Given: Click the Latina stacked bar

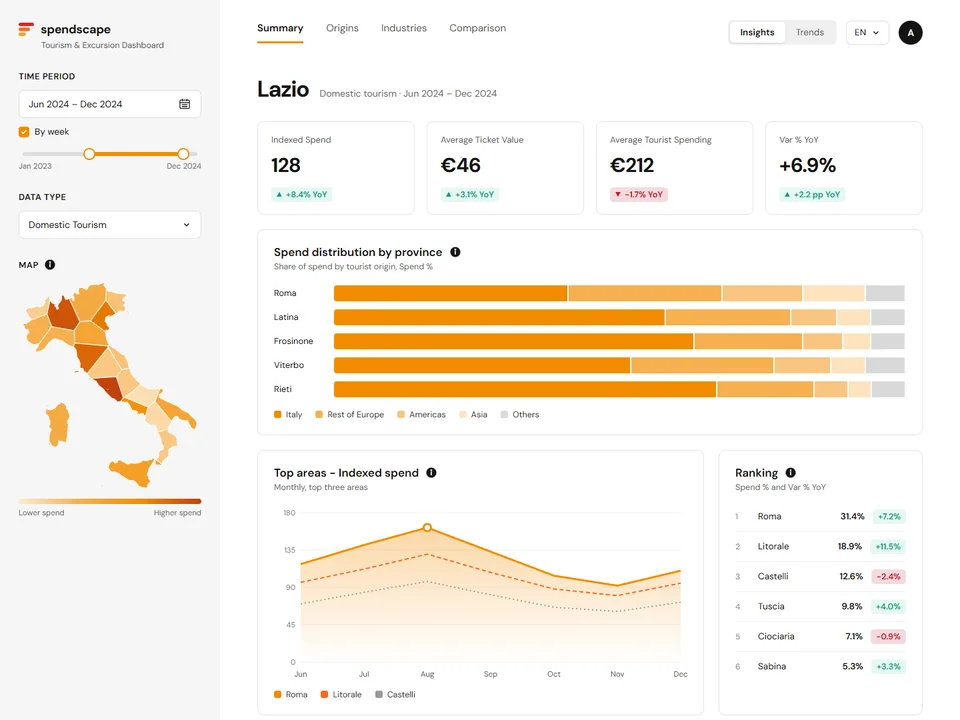Looking at the screenshot, I should coord(619,317).
